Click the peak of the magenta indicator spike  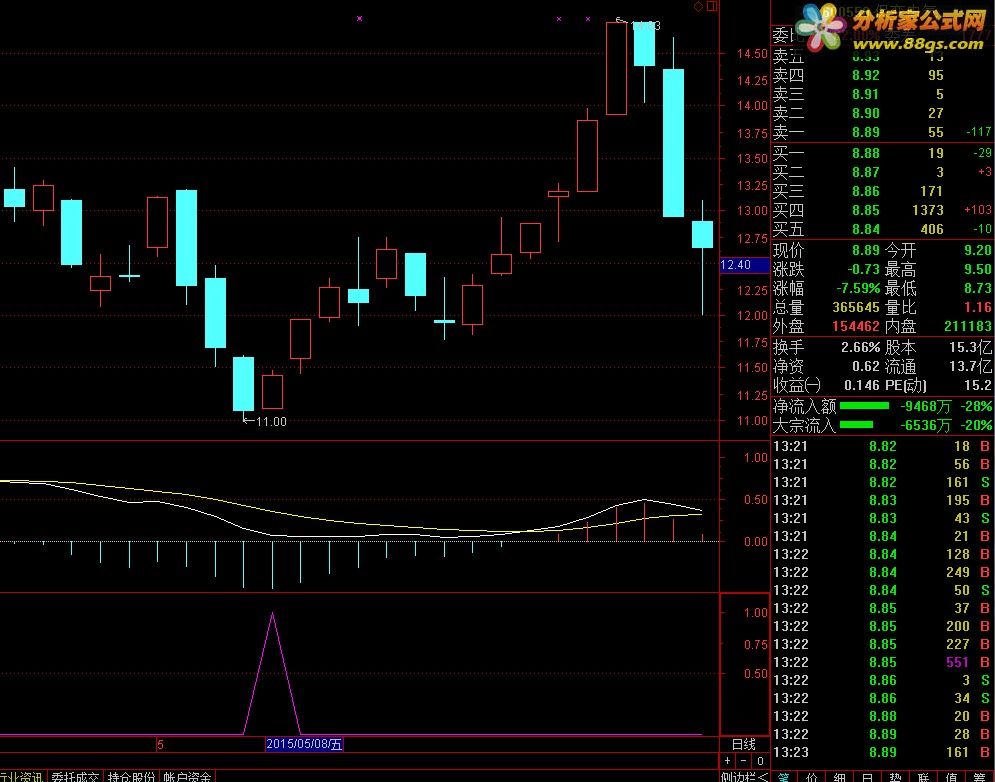[272, 613]
